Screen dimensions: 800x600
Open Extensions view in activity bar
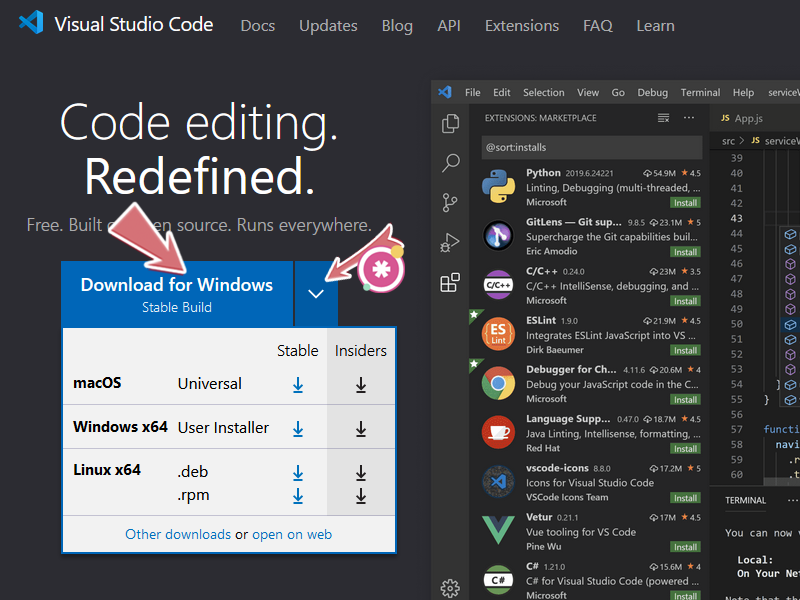tap(450, 282)
